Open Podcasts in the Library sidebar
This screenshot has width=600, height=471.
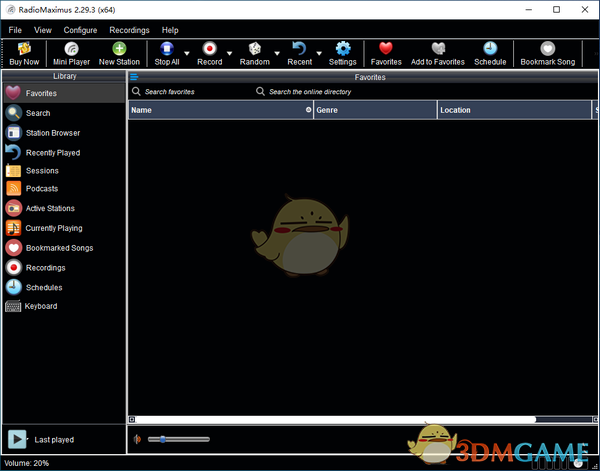64,189
